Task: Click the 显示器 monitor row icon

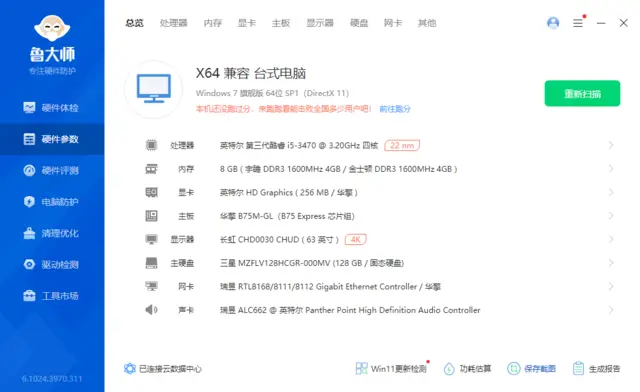Action: tap(151, 239)
